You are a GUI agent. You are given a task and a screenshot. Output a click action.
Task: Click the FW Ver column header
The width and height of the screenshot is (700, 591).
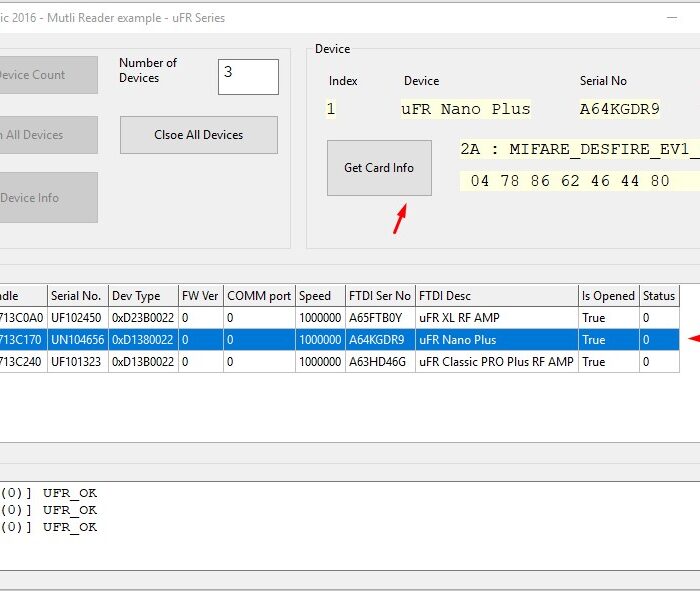tap(201, 296)
